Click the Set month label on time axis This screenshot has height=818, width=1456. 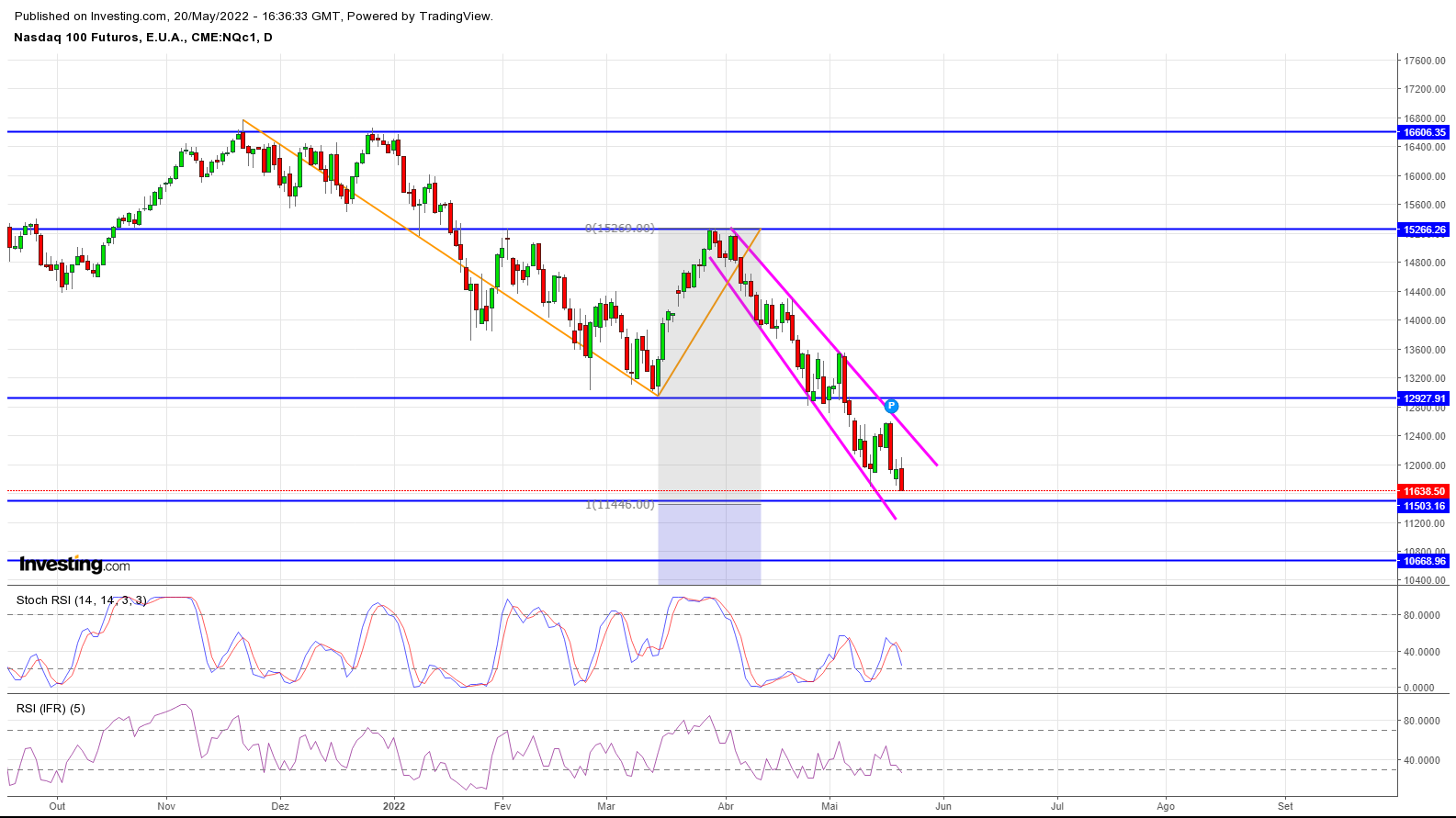(1285, 807)
